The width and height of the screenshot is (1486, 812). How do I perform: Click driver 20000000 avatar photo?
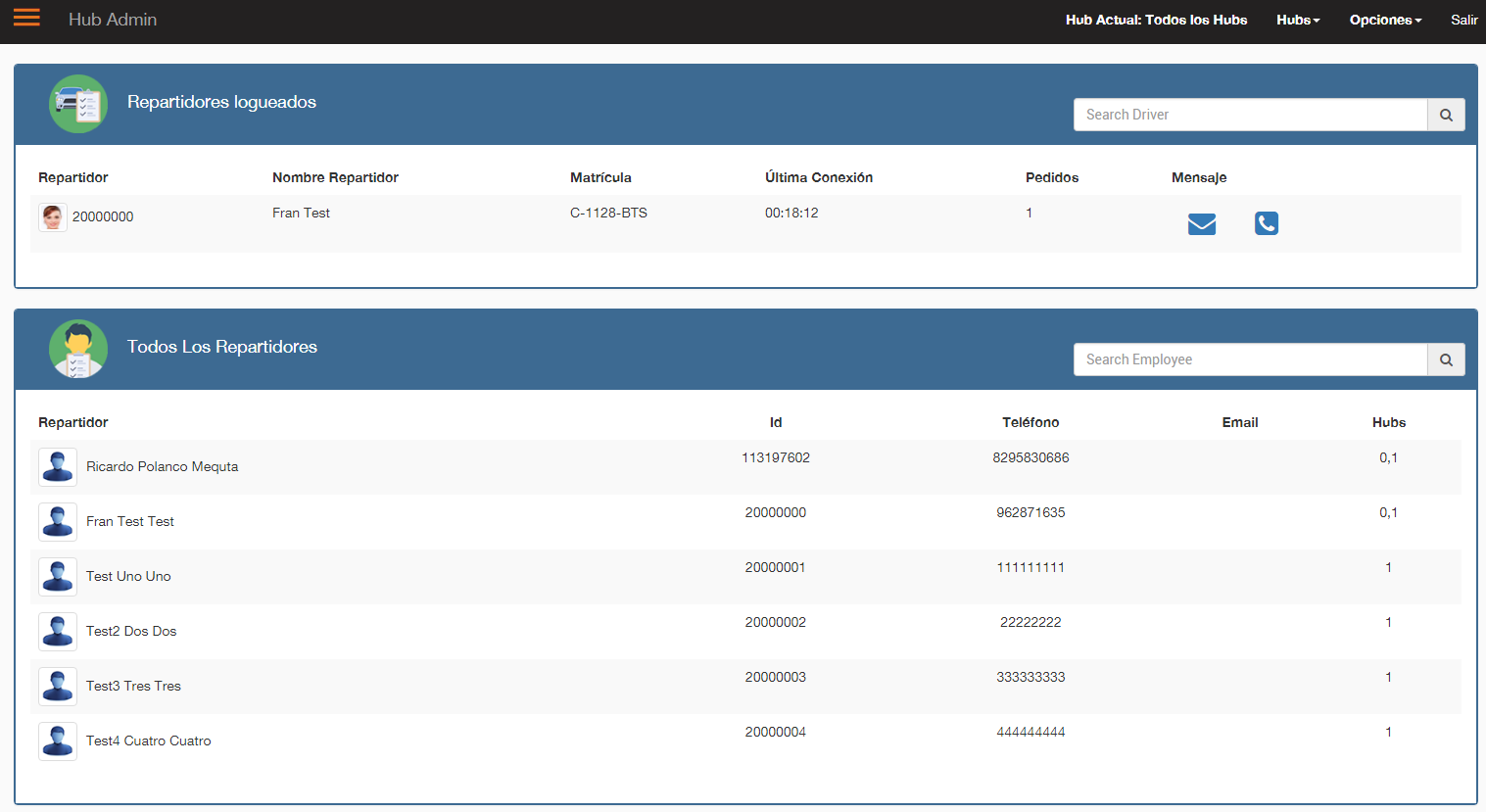(x=53, y=217)
